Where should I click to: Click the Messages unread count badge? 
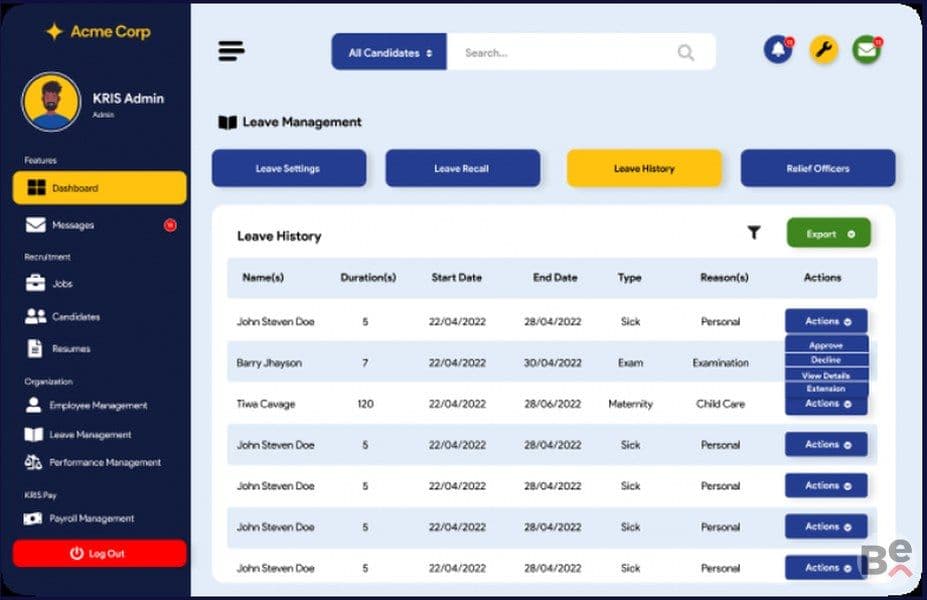[170, 225]
